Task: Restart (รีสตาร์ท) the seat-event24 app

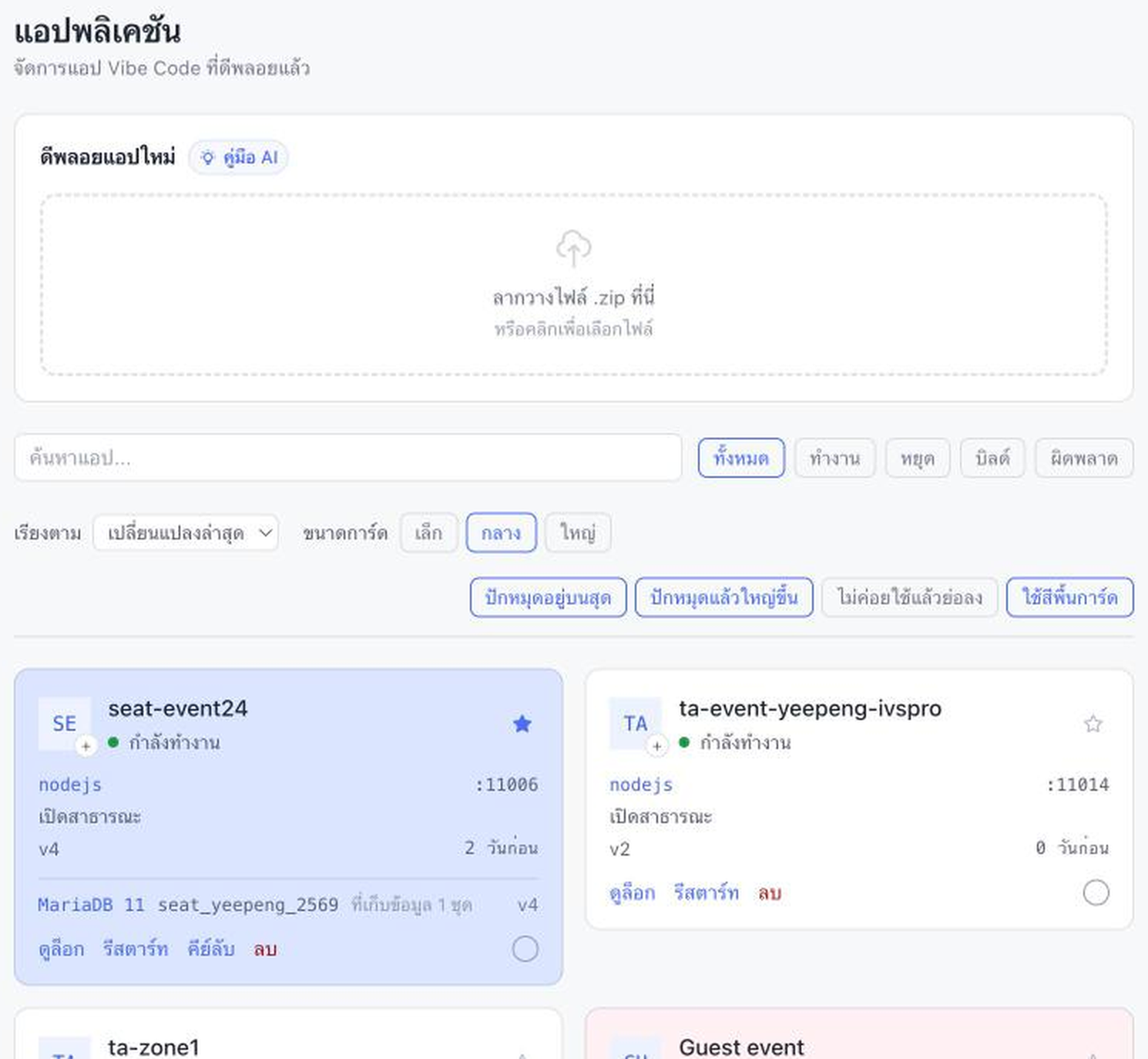Action: point(136,949)
